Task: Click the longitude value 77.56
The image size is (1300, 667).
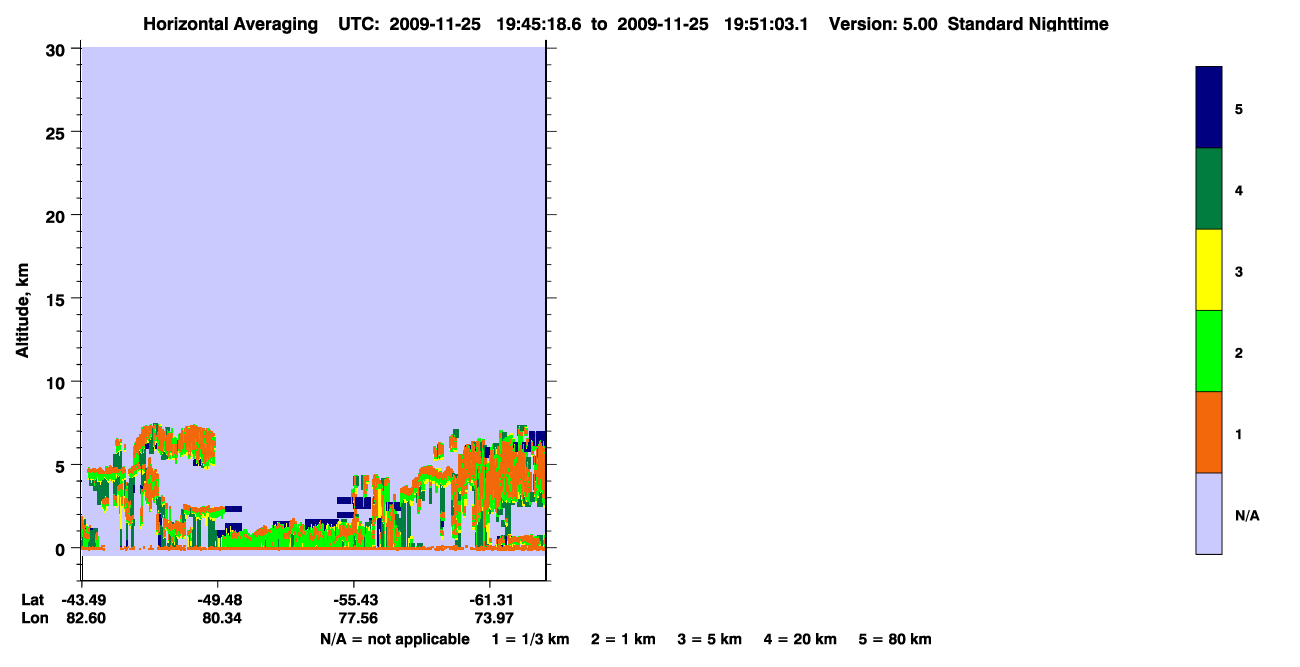Action: pyautogui.click(x=357, y=619)
